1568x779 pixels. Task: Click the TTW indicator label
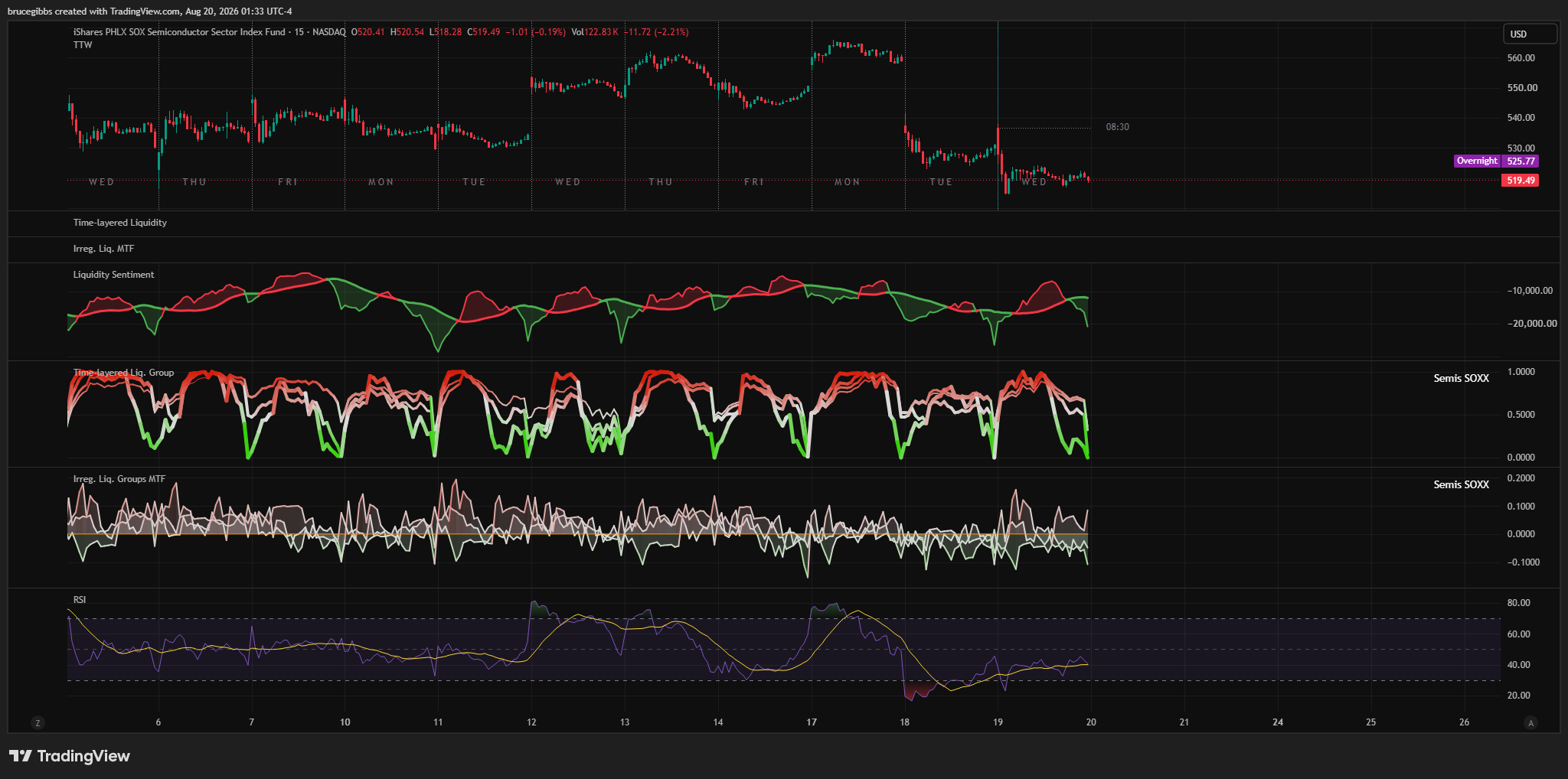tap(83, 45)
